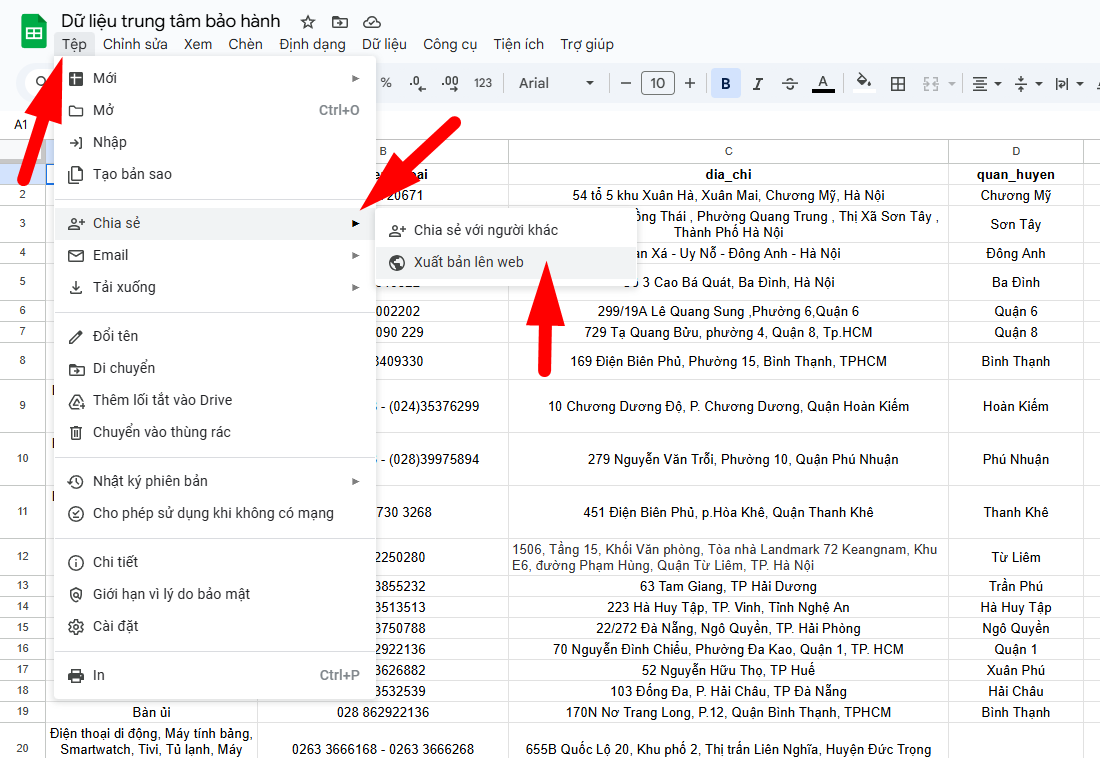This screenshot has height=758, width=1100.
Task: Star this spreadsheet document
Action: [308, 22]
